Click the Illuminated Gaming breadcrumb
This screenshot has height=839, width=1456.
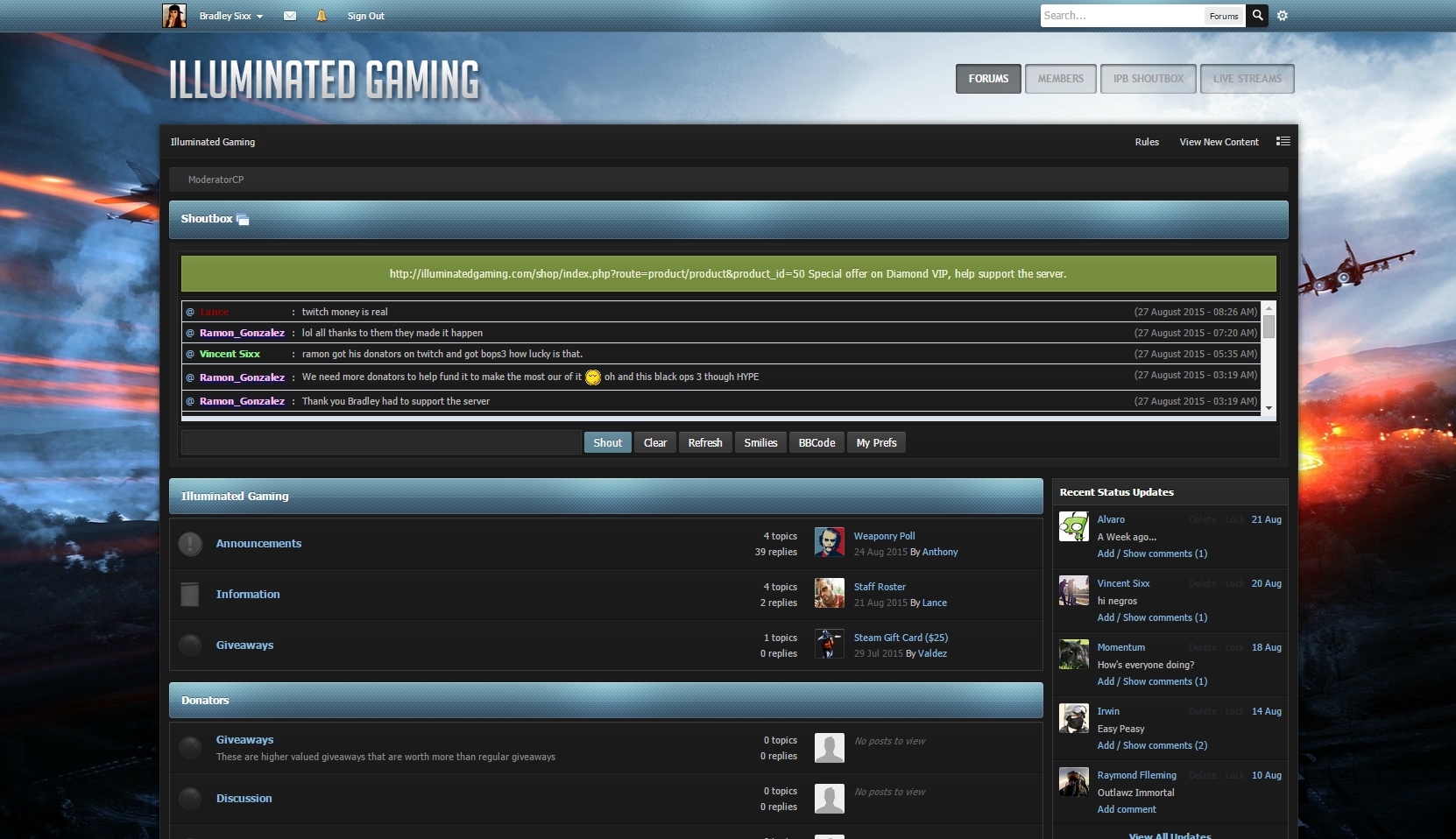[213, 142]
